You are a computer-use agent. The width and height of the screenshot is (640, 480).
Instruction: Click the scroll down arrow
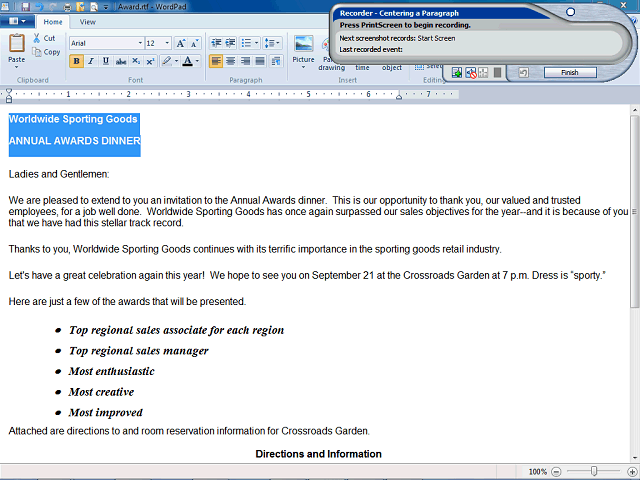(x=634, y=458)
